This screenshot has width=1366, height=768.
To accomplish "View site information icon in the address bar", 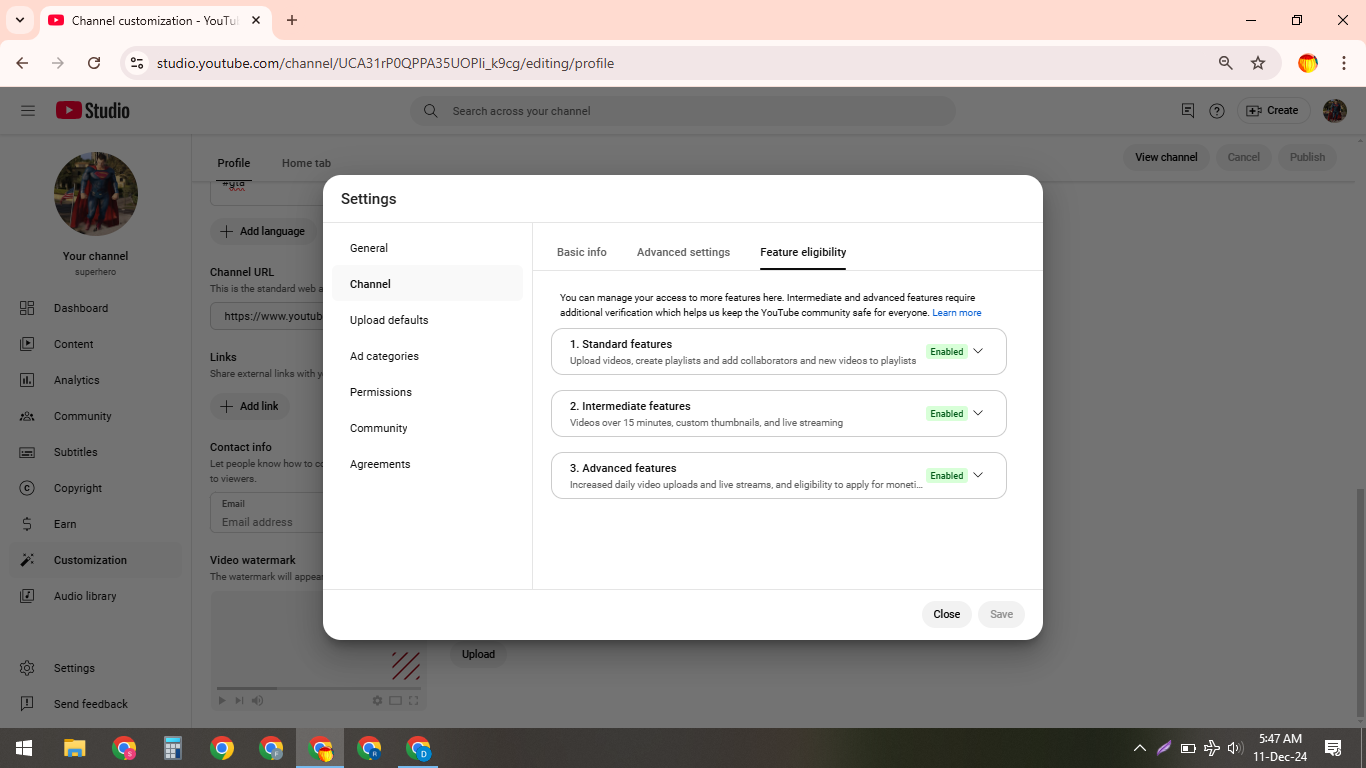I will 138,63.
